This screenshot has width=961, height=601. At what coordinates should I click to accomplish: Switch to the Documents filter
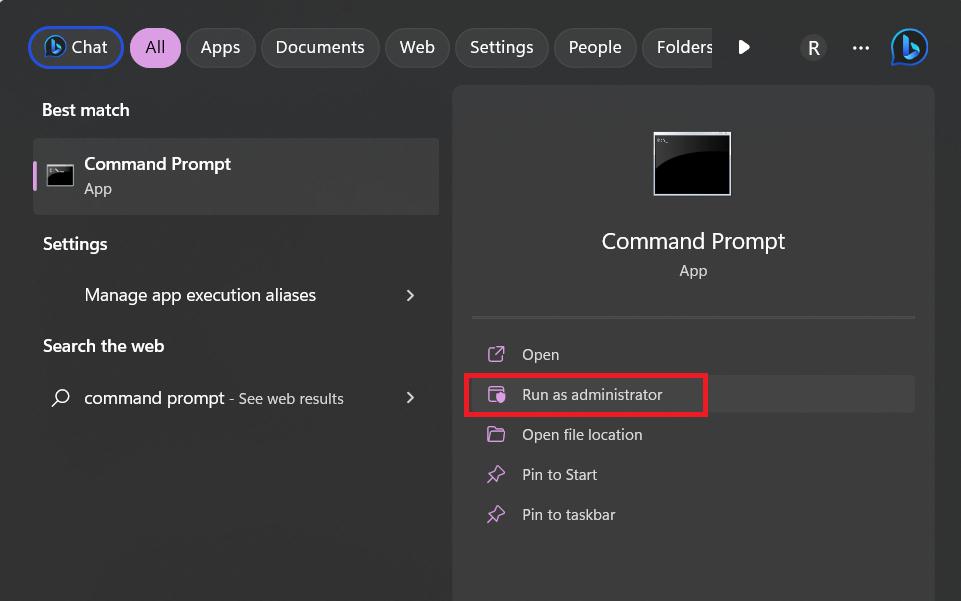click(320, 47)
